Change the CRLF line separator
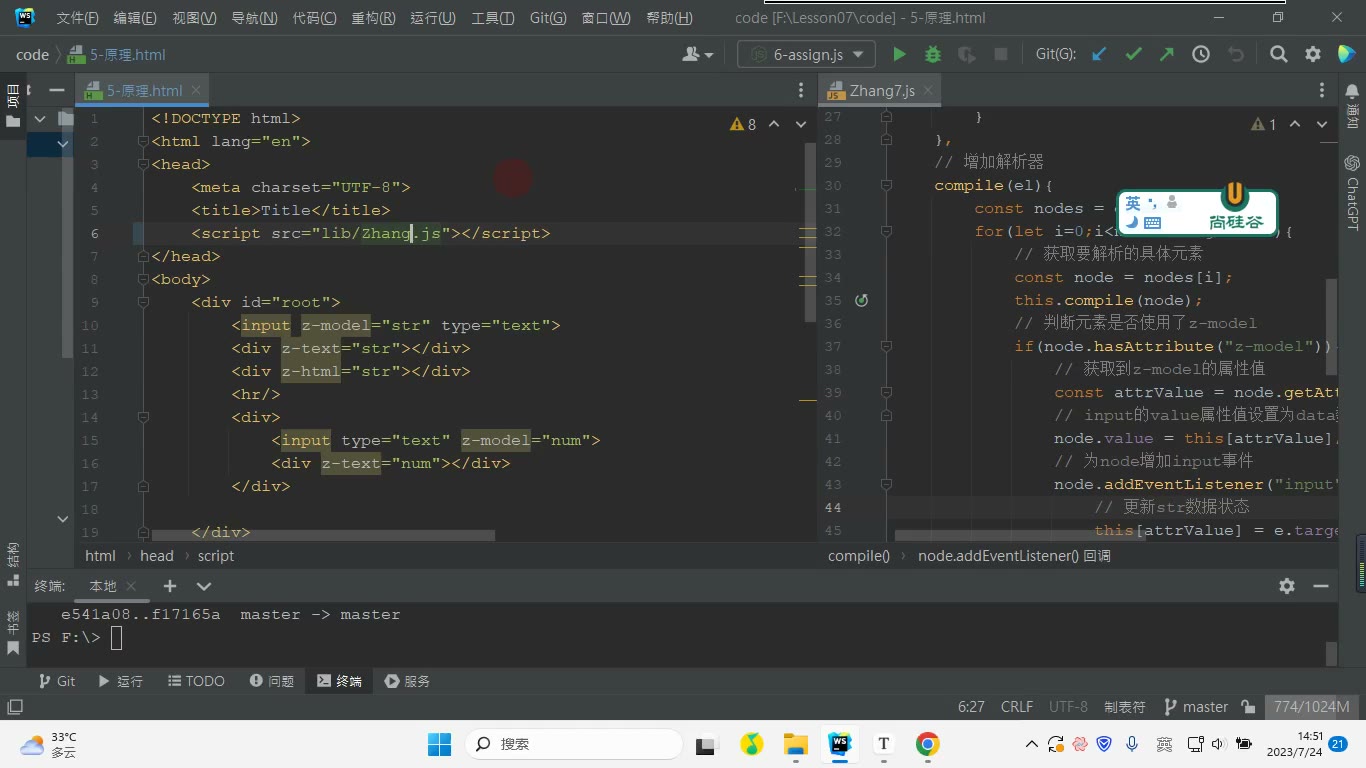The height and width of the screenshot is (768, 1366). click(x=1017, y=707)
